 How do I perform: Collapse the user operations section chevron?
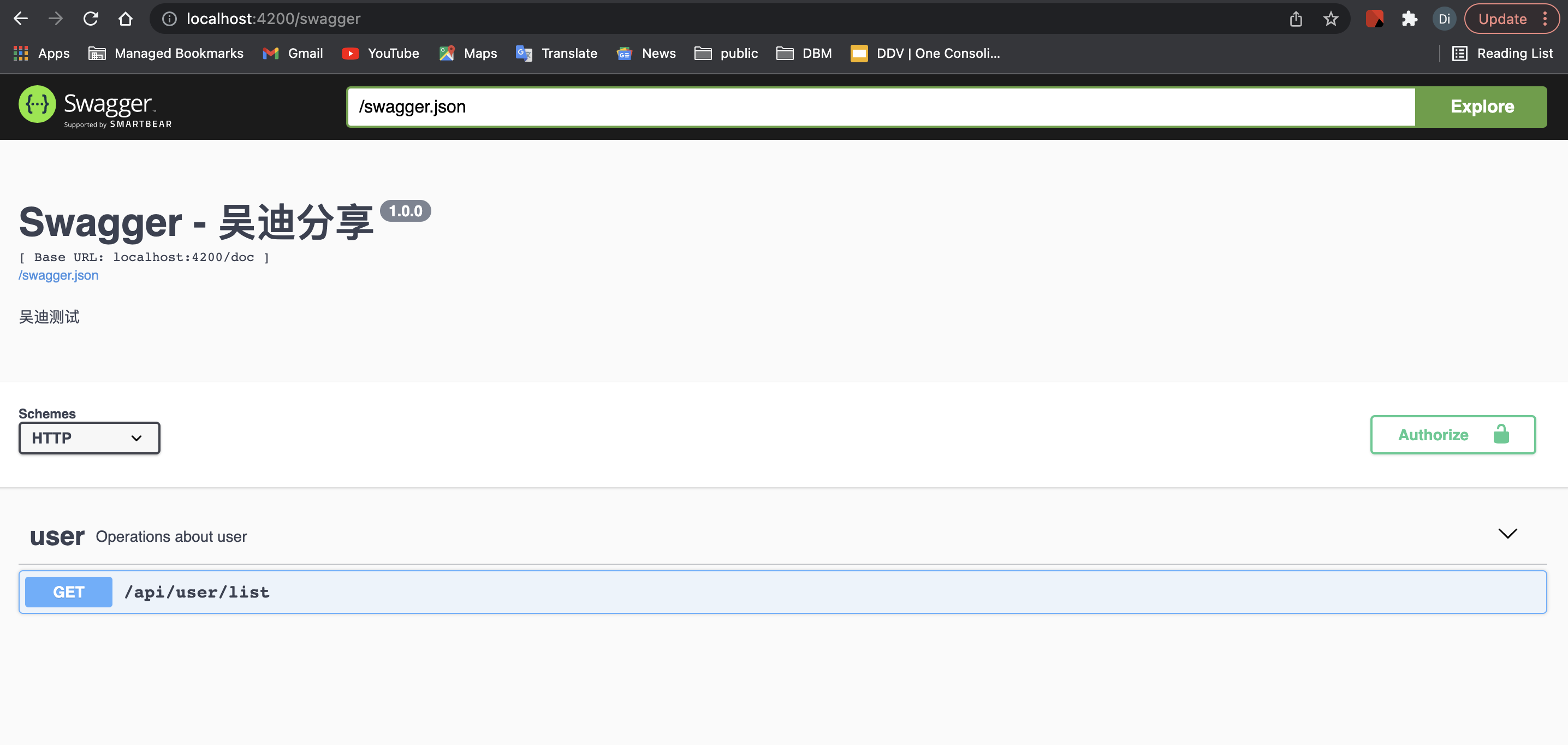(1507, 534)
